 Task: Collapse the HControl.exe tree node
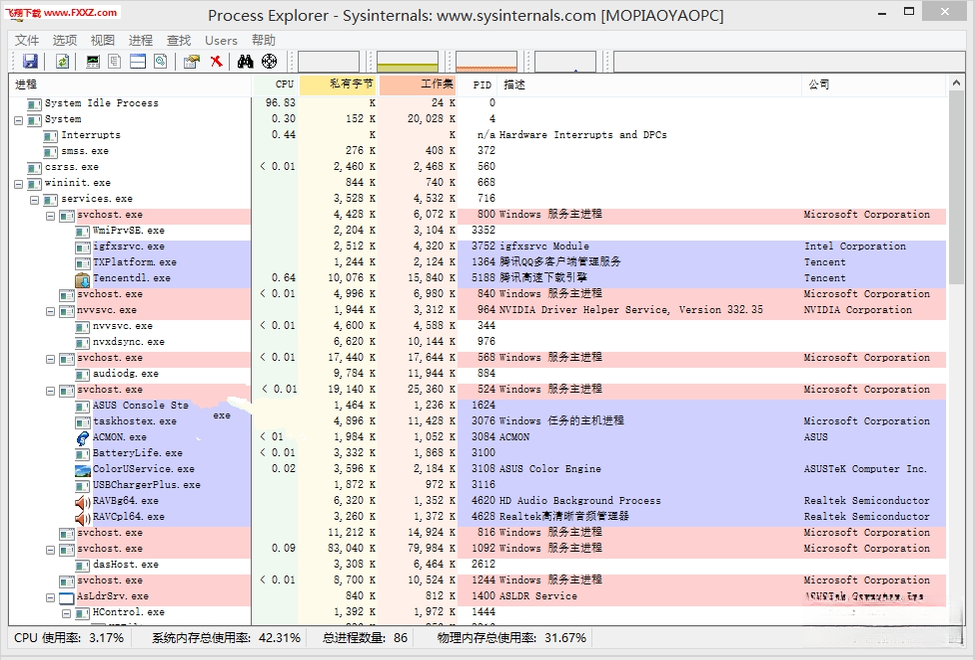point(67,613)
